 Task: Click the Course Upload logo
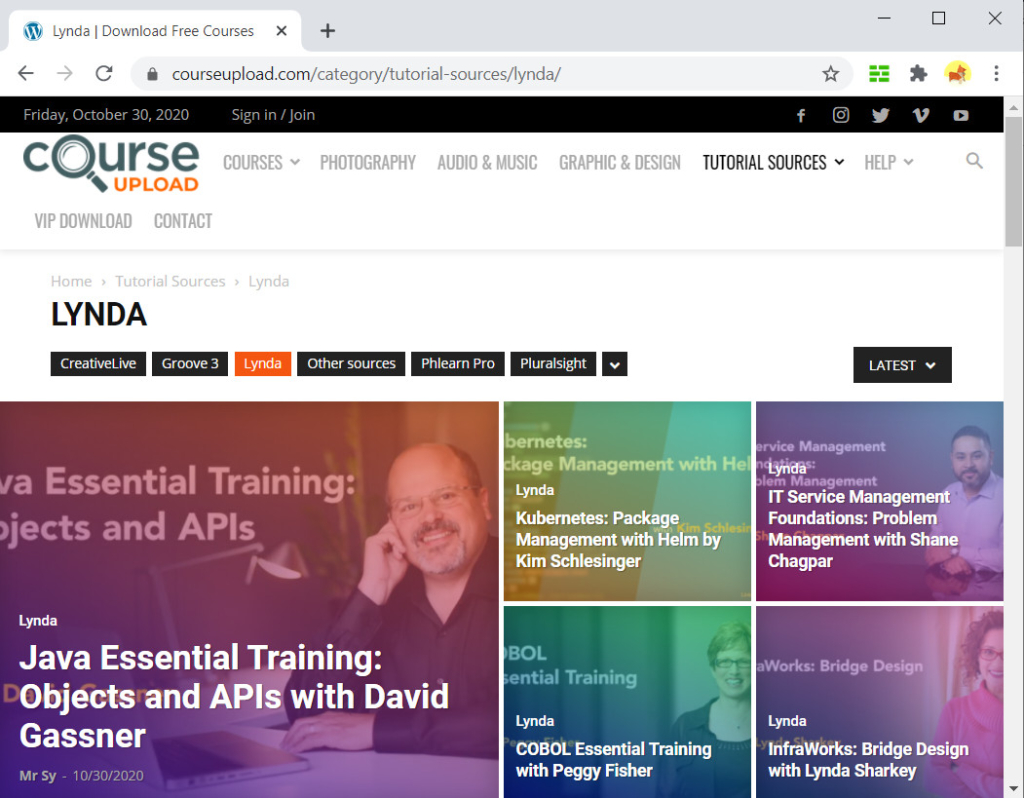[111, 163]
